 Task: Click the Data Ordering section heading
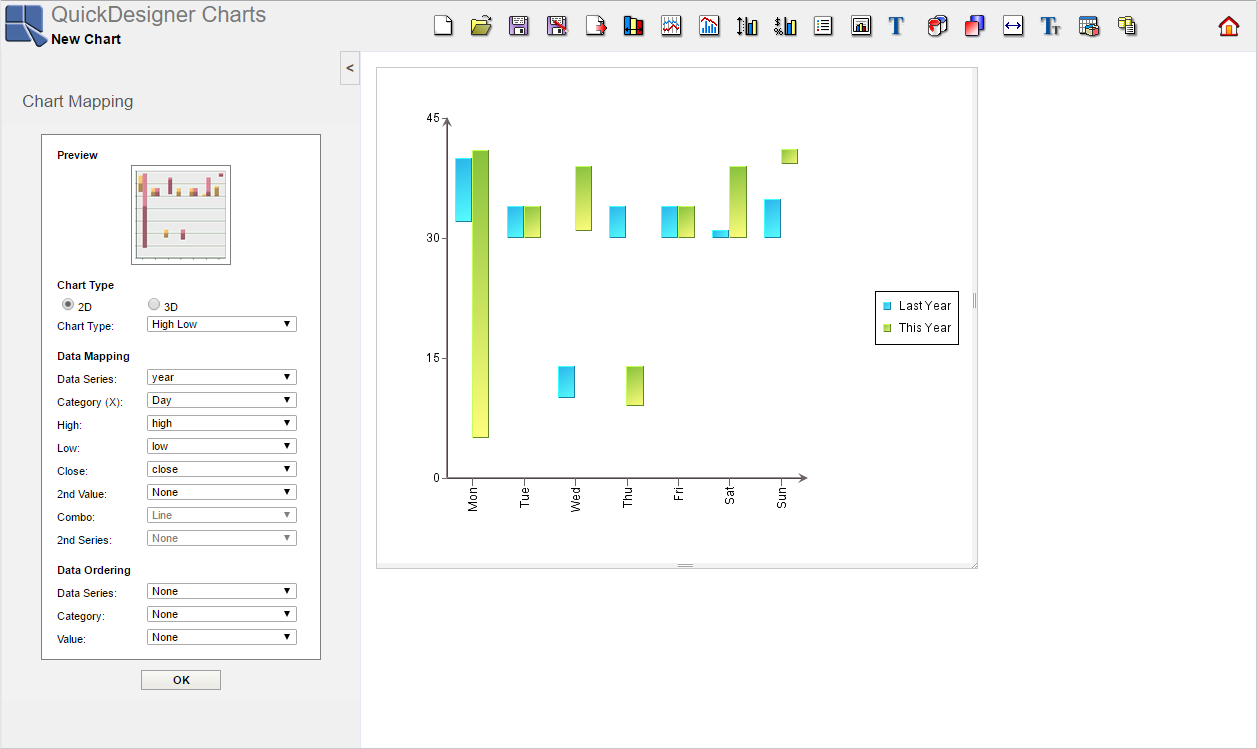[94, 570]
